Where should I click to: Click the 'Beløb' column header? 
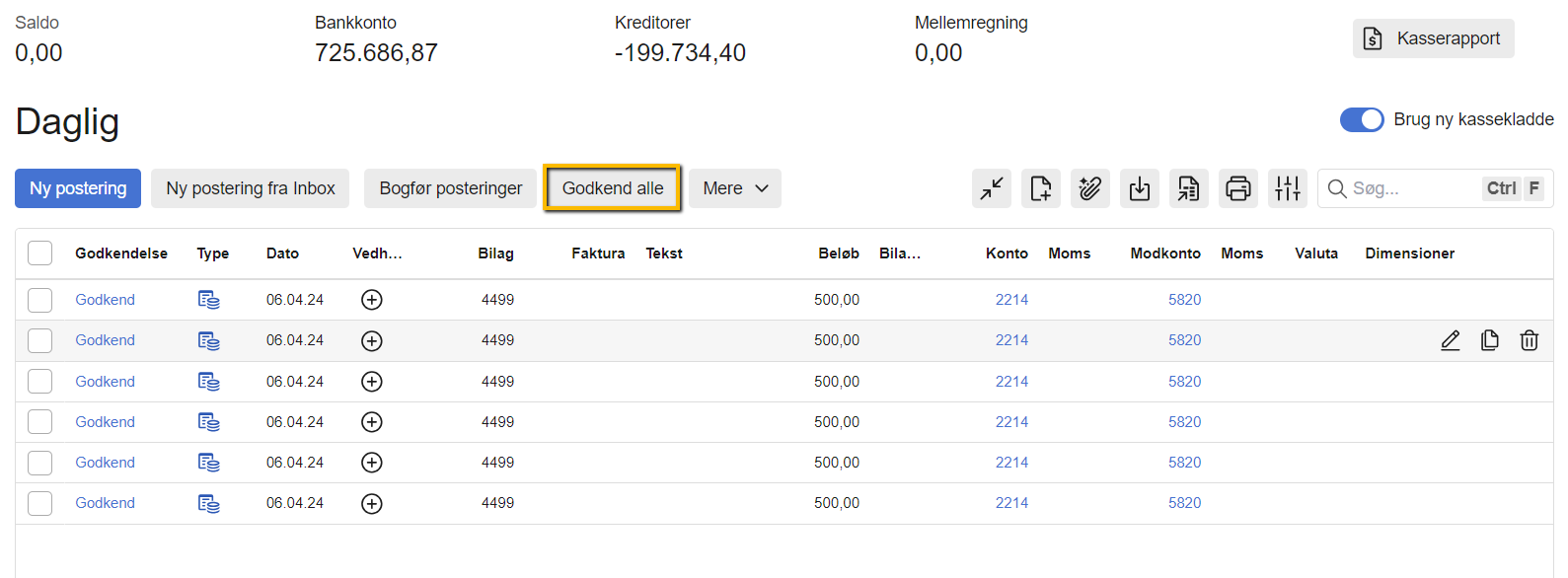pos(838,253)
